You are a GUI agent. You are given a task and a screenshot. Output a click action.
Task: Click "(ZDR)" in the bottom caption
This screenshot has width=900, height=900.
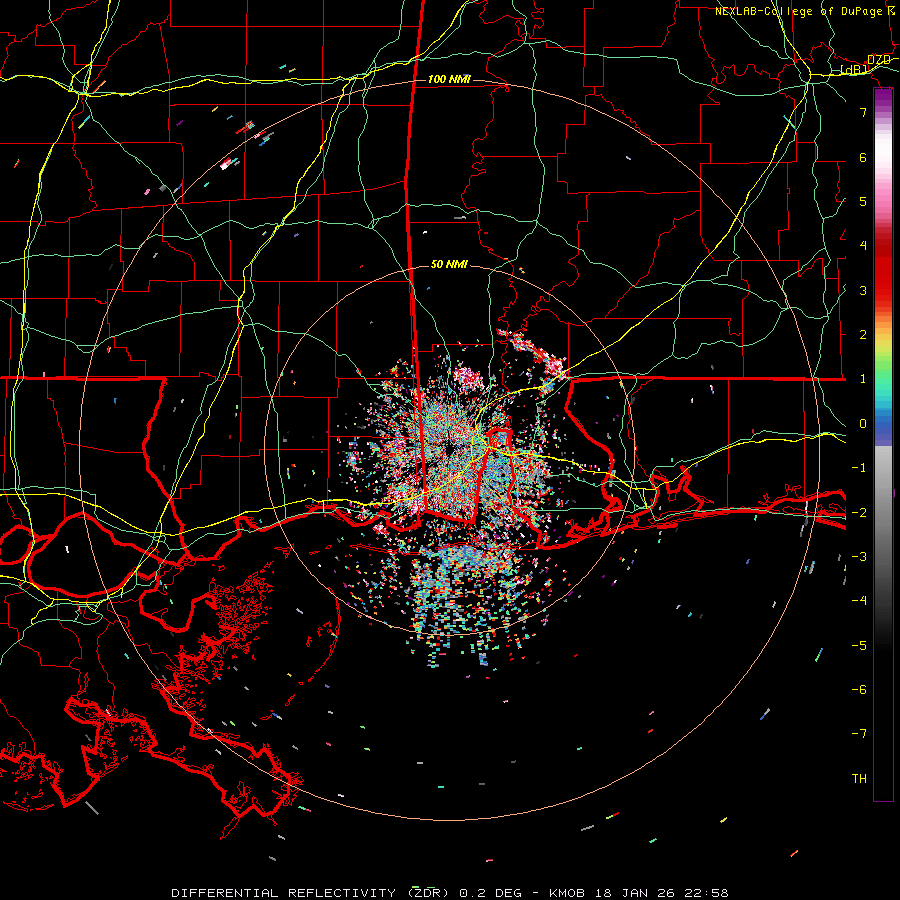(428, 893)
